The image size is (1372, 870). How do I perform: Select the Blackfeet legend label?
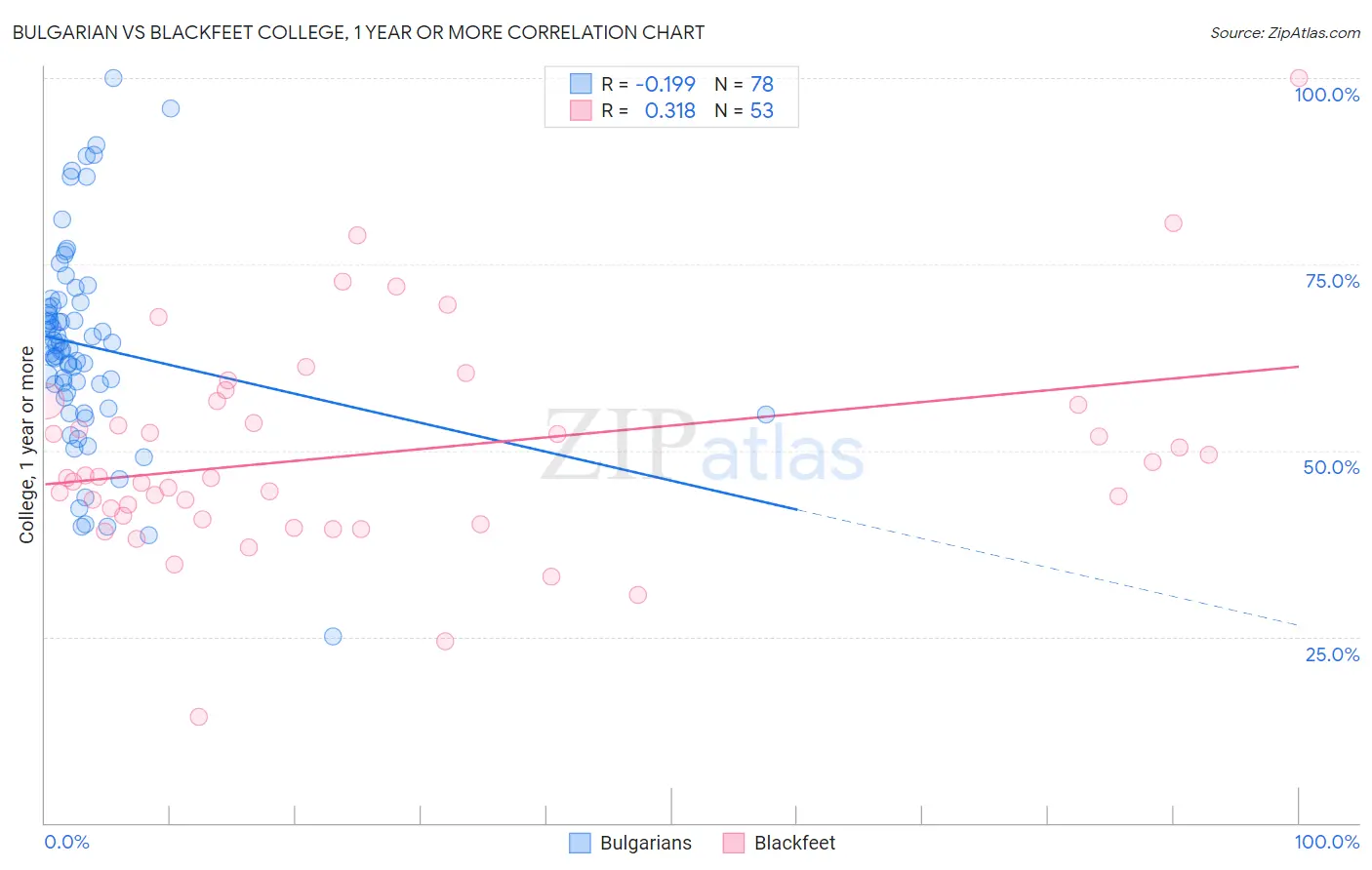[x=795, y=843]
